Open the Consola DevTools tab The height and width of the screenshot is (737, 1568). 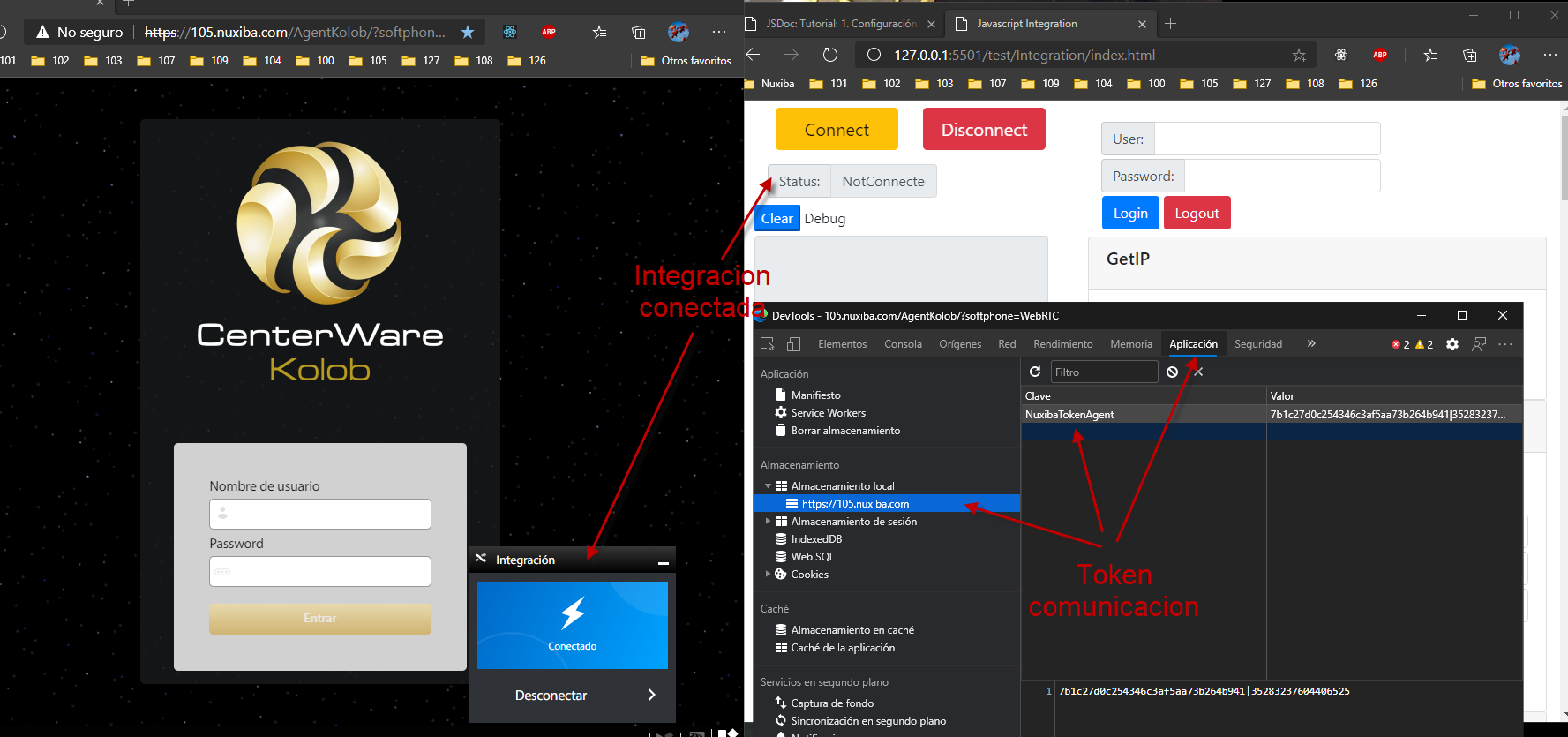[x=903, y=344]
